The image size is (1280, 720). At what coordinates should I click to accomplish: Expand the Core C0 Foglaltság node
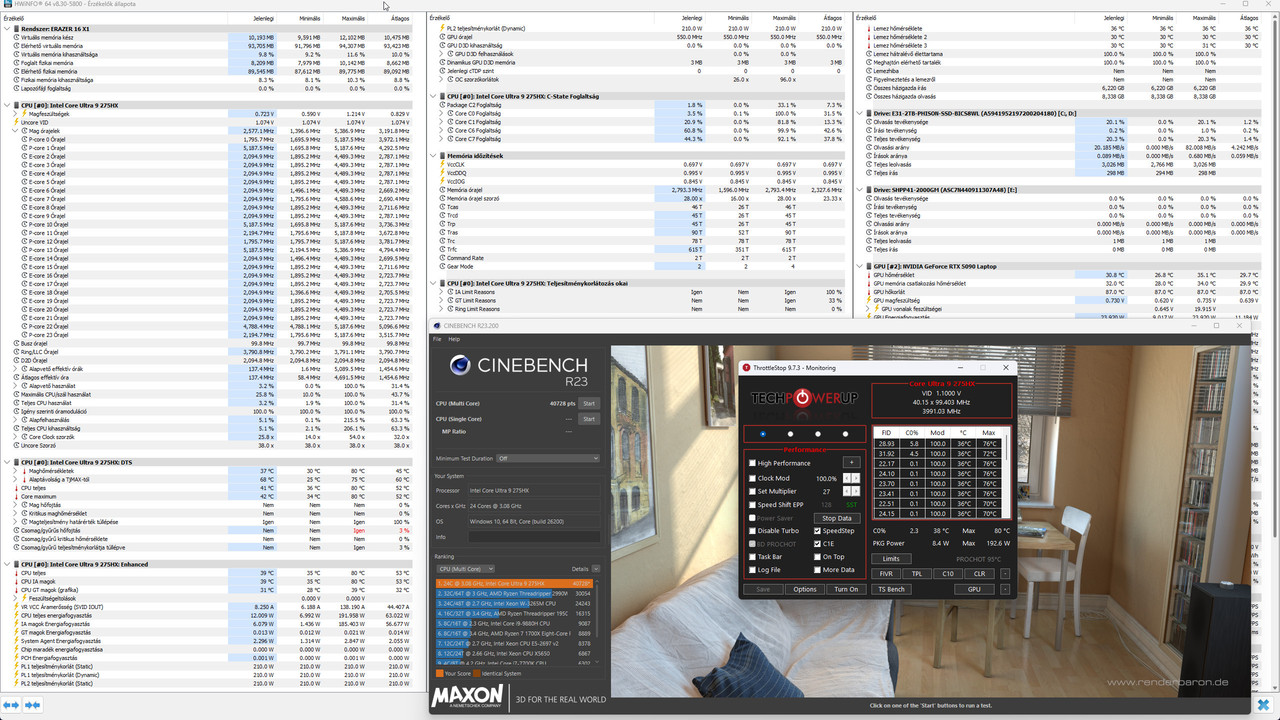tap(441, 114)
